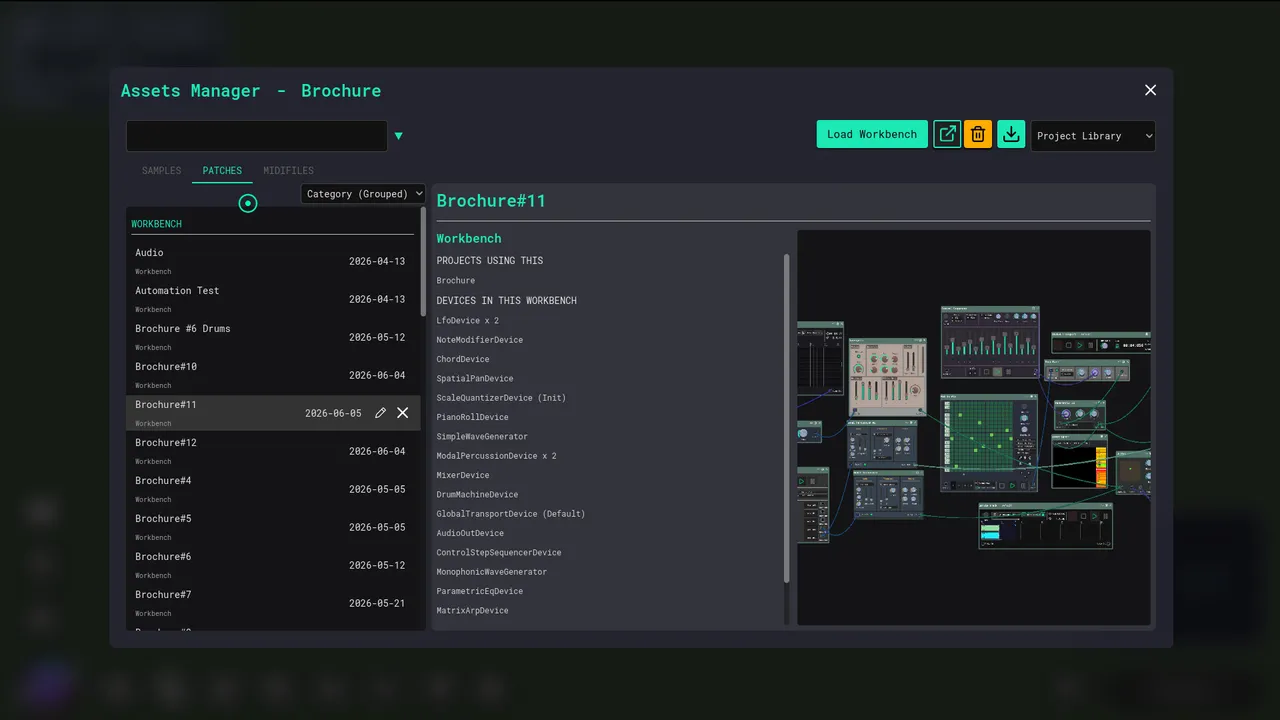This screenshot has height=720, width=1280.
Task: Select the Automation Test workbench entry
Action: click(x=273, y=299)
